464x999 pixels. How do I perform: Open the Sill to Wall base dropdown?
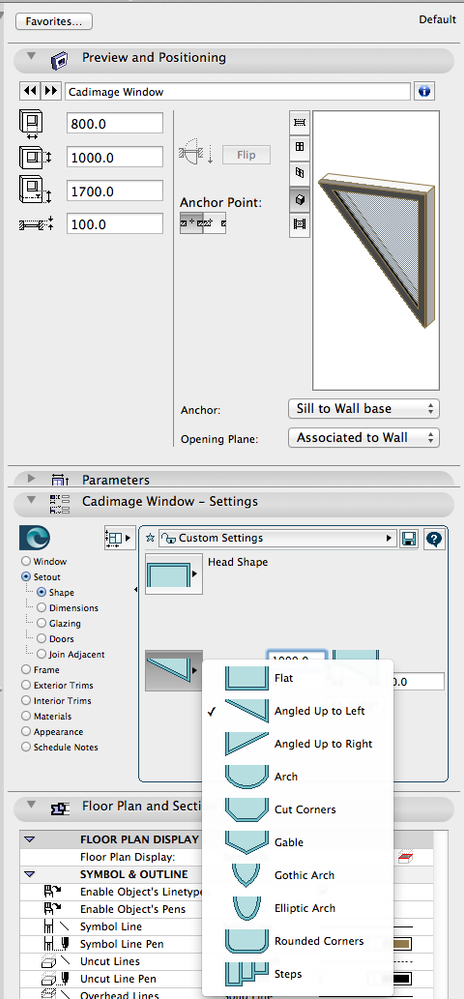click(x=364, y=408)
